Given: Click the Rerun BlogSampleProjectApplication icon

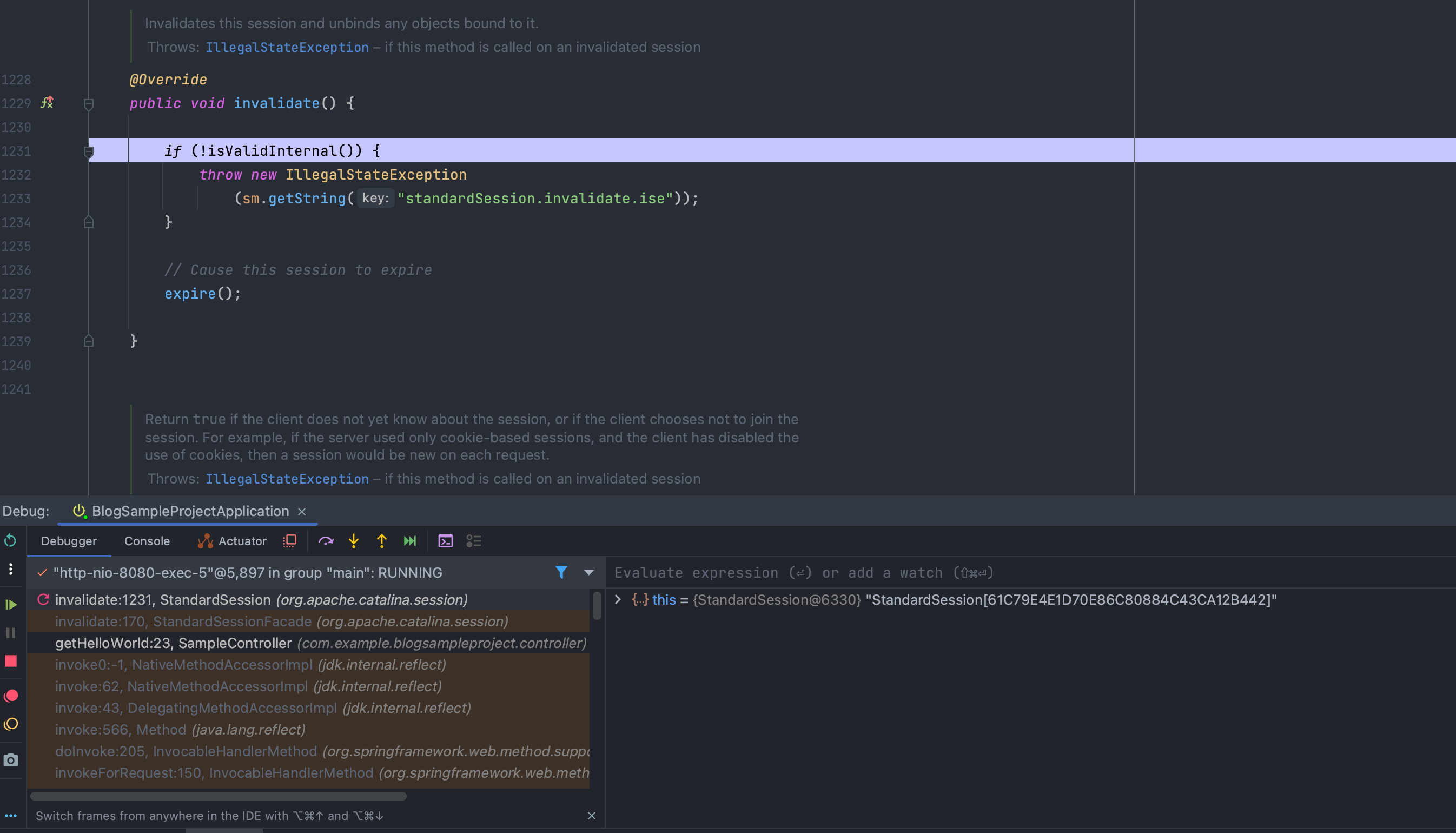Looking at the screenshot, I should point(10,541).
